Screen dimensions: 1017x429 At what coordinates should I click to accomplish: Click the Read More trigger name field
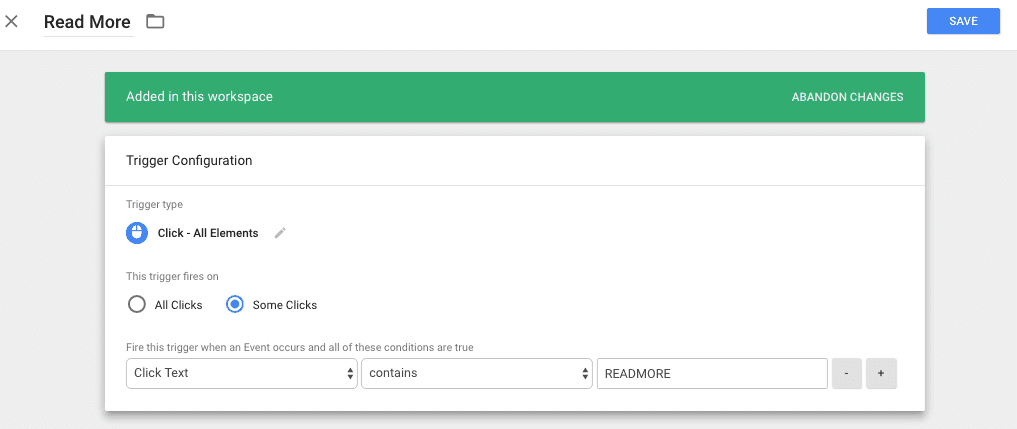click(x=88, y=22)
